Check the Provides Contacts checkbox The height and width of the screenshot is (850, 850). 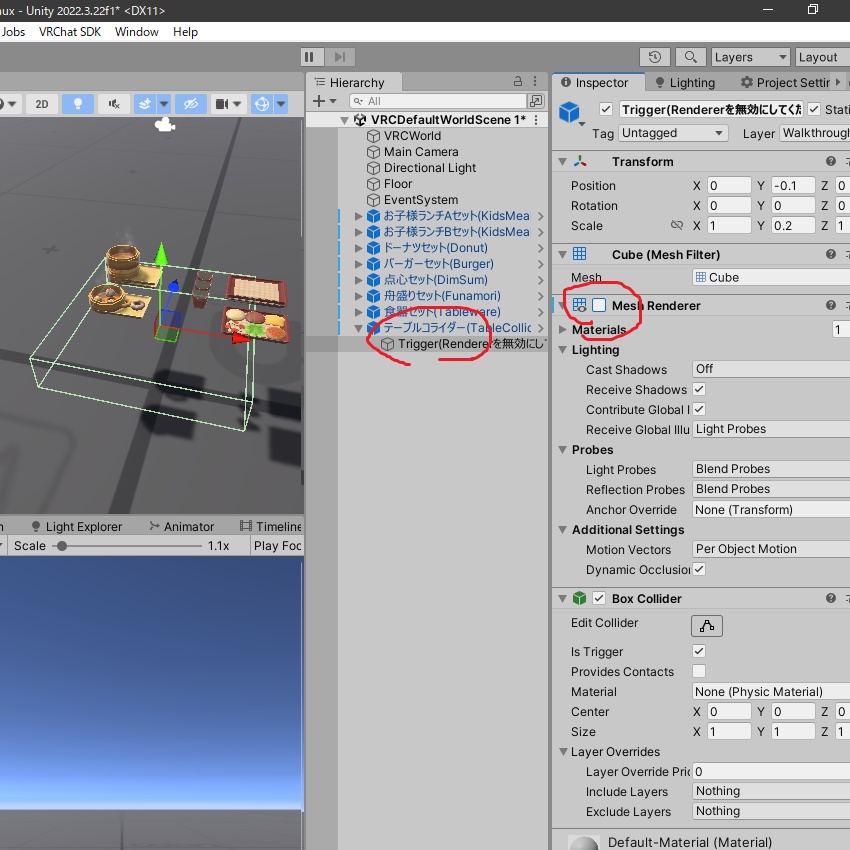699,671
